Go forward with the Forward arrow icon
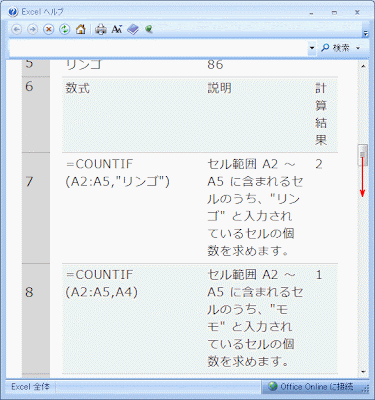 pyautogui.click(x=32, y=30)
